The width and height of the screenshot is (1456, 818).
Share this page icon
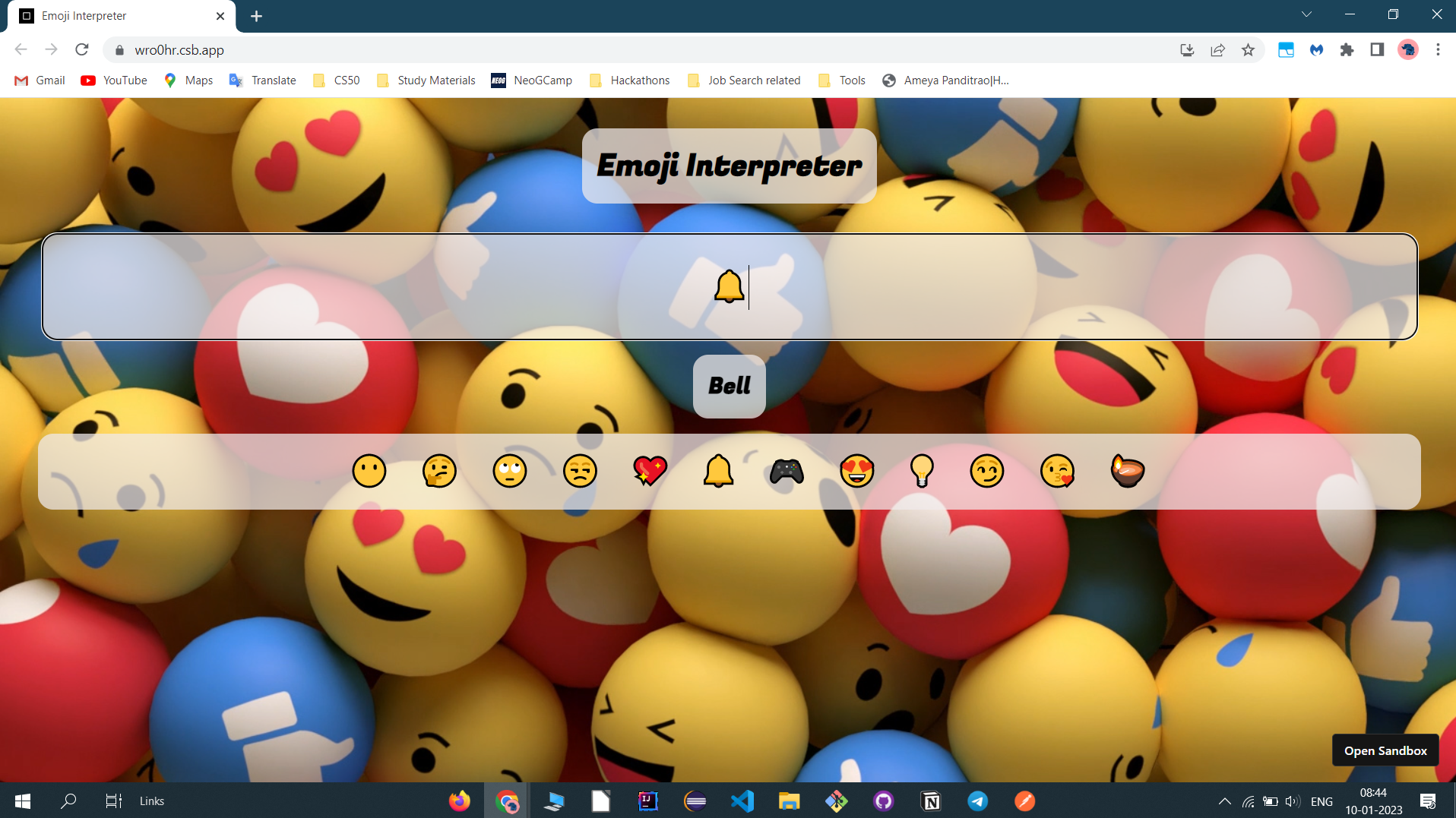(x=1217, y=50)
